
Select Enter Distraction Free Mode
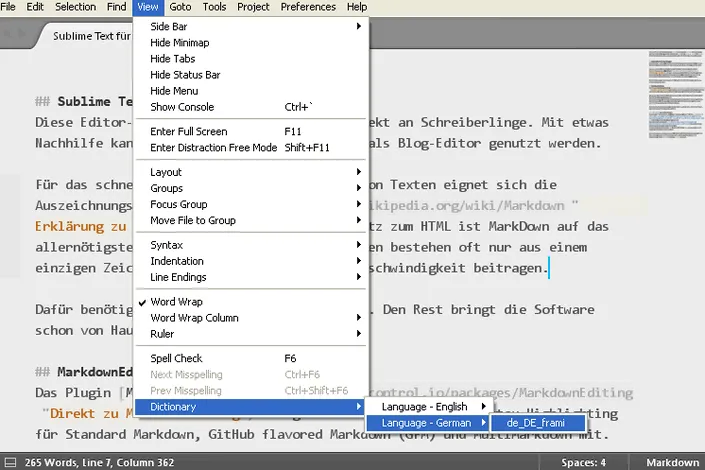251,148
